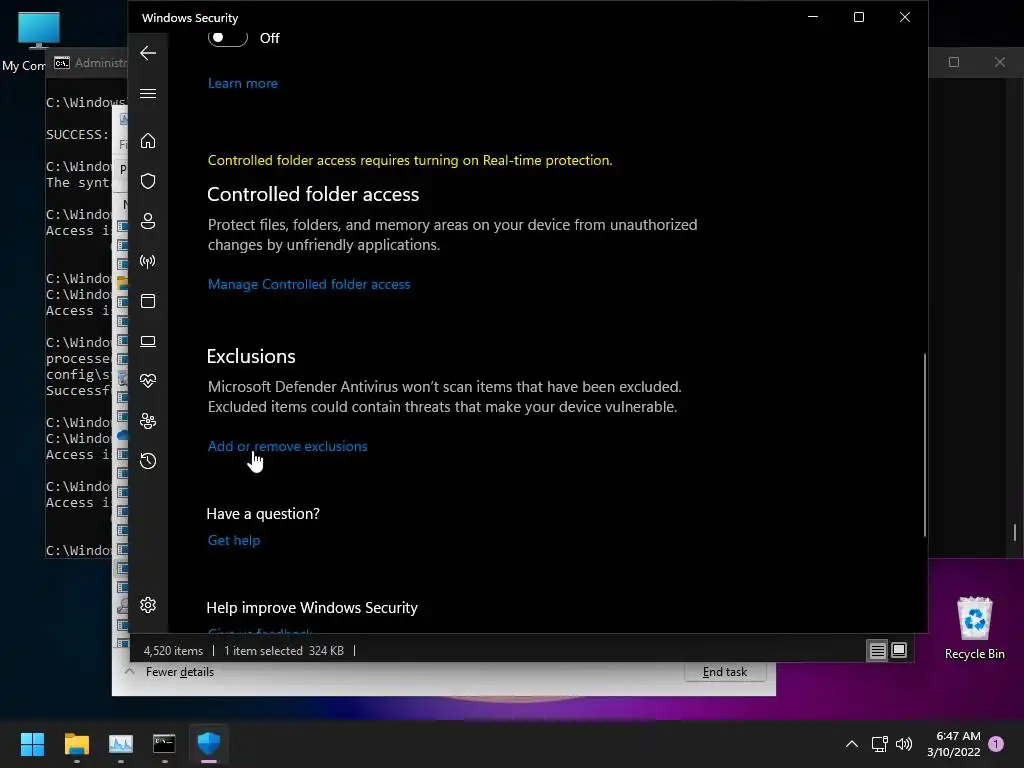The height and width of the screenshot is (768, 1024).
Task: Show hidden system tray icons chevron
Action: tap(852, 744)
